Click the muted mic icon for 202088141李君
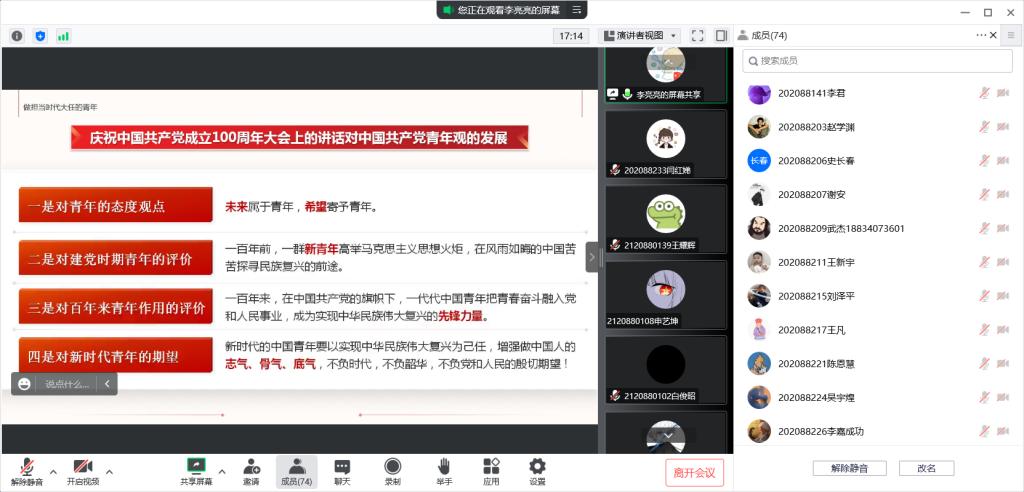This screenshot has width=1024, height=492. pos(984,93)
